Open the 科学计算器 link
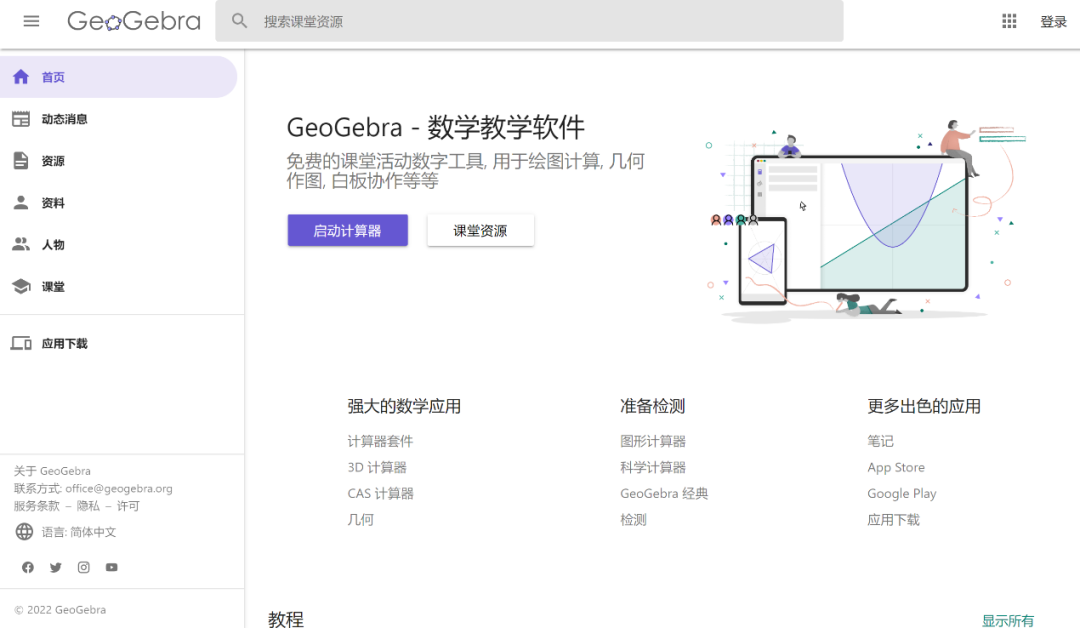This screenshot has width=1080, height=628. click(x=653, y=468)
